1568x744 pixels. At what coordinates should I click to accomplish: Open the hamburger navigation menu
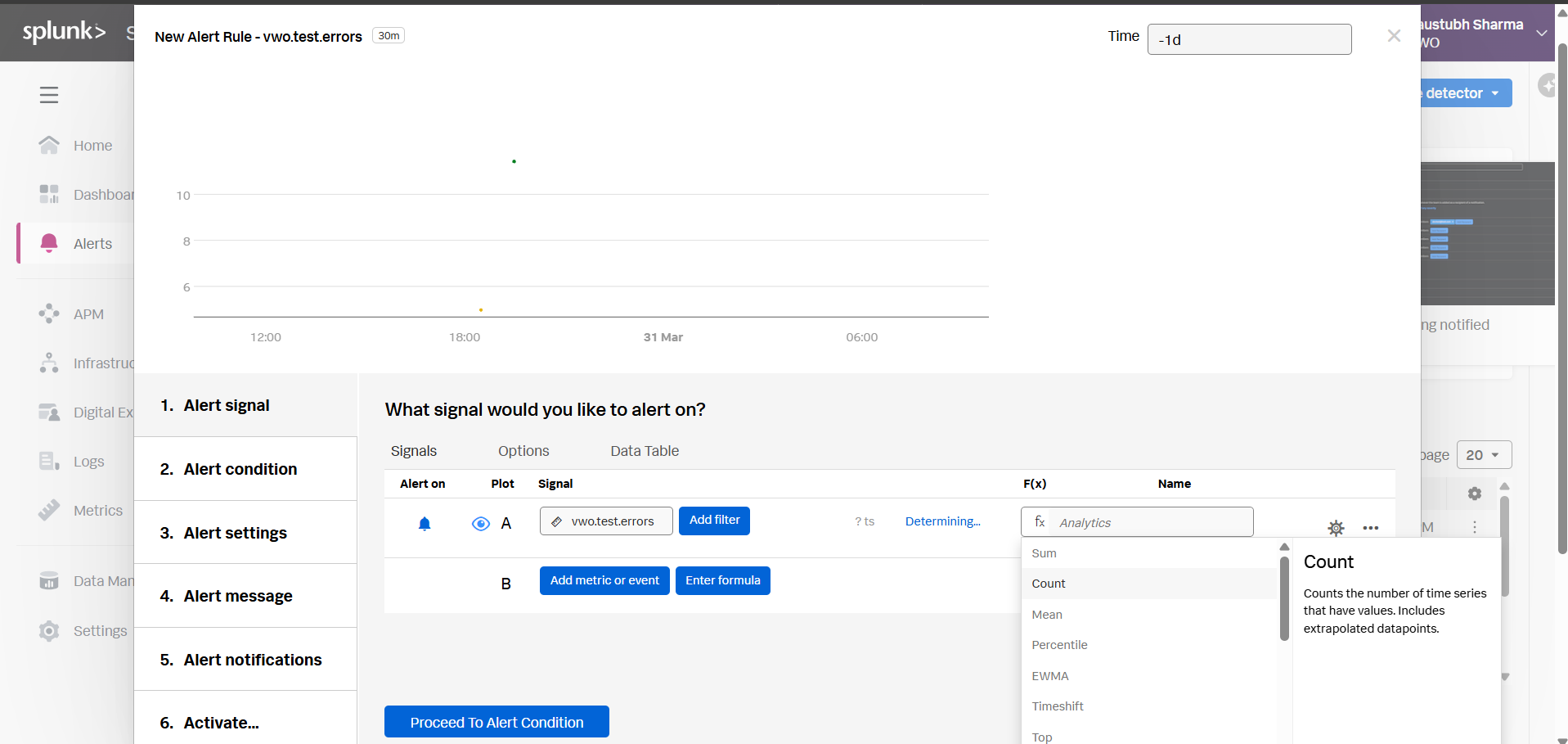pyautogui.click(x=49, y=95)
